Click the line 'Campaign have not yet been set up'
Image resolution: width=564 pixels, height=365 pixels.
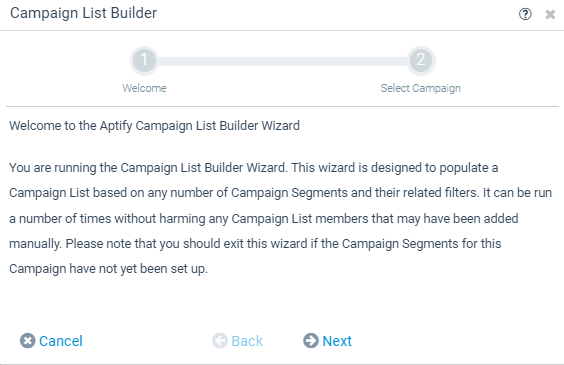109,269
